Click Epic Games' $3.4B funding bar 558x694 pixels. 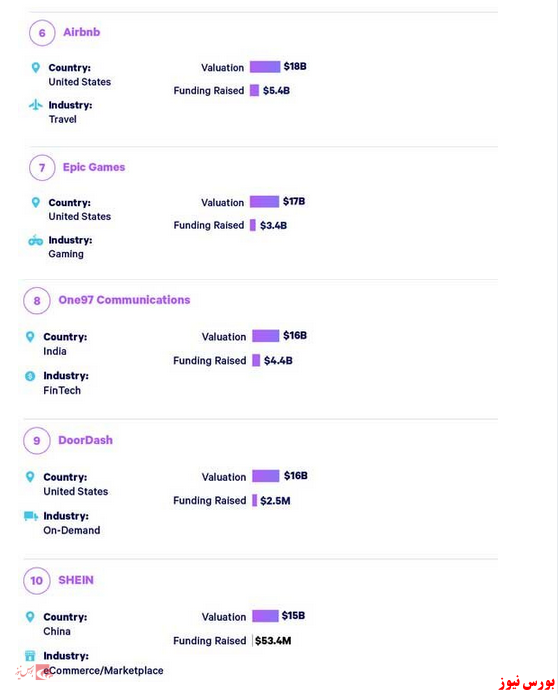coord(253,225)
